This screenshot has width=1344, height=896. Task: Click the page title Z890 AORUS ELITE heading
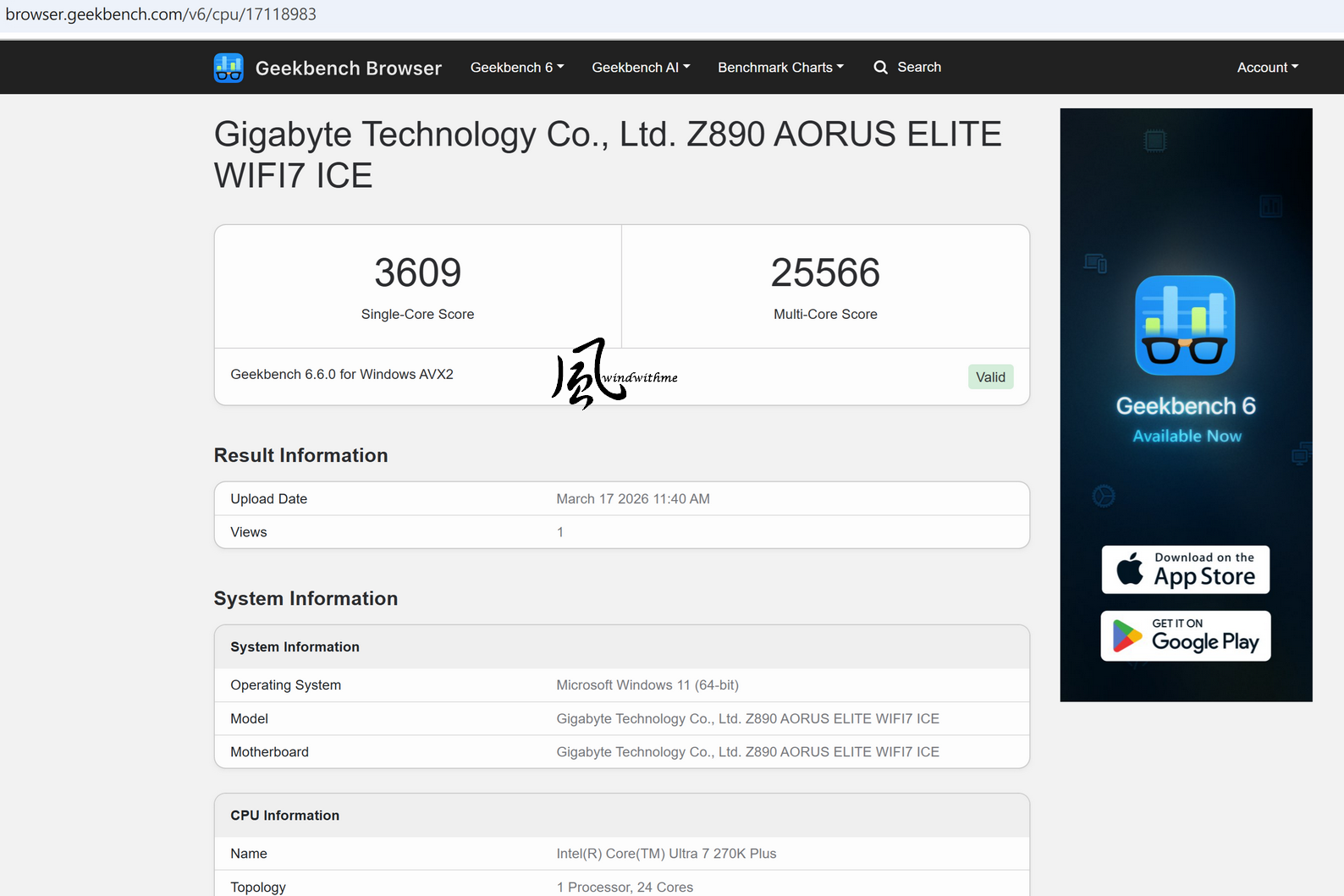pos(608,155)
